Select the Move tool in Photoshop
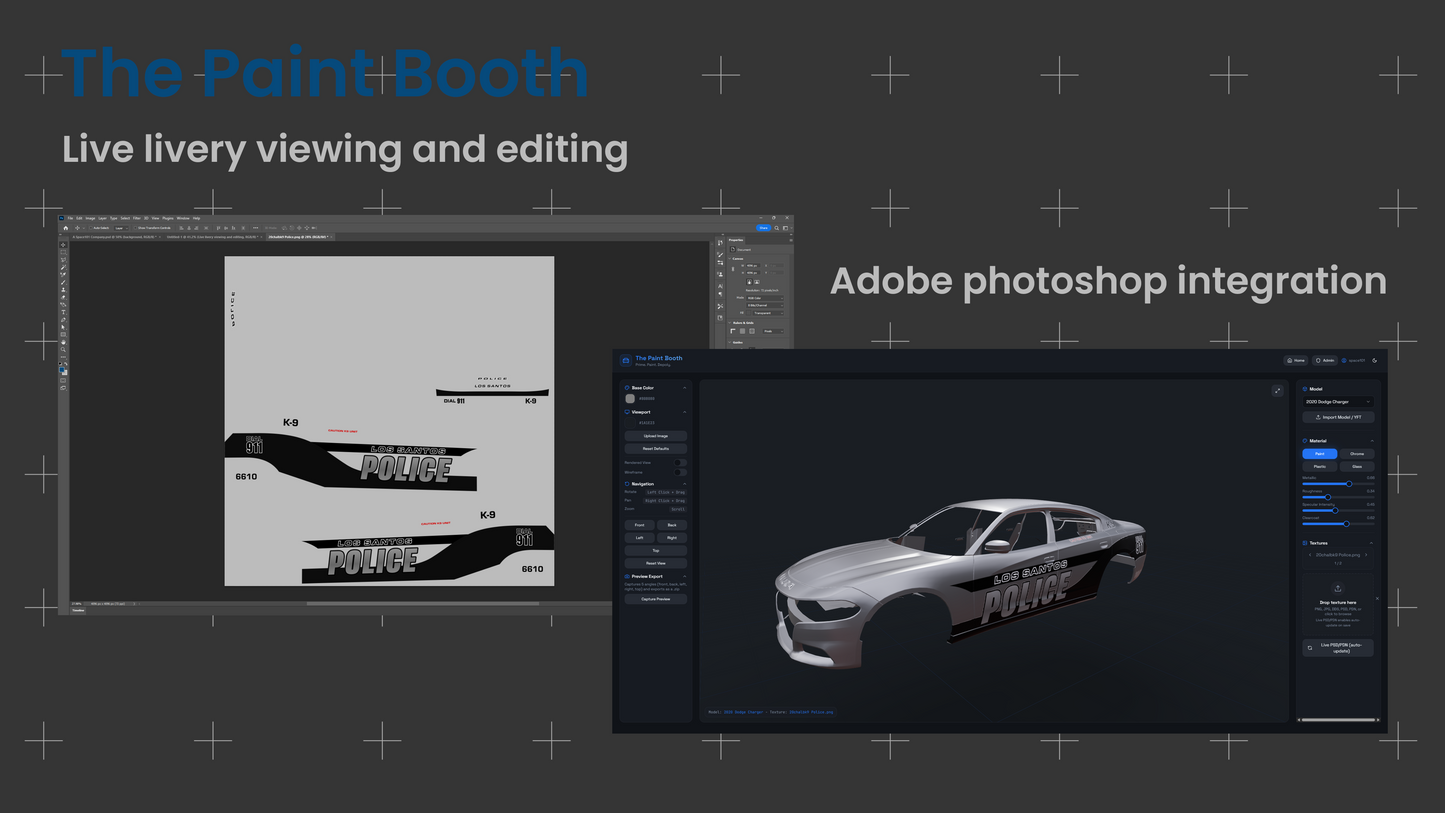The image size is (1445, 813). point(64,245)
